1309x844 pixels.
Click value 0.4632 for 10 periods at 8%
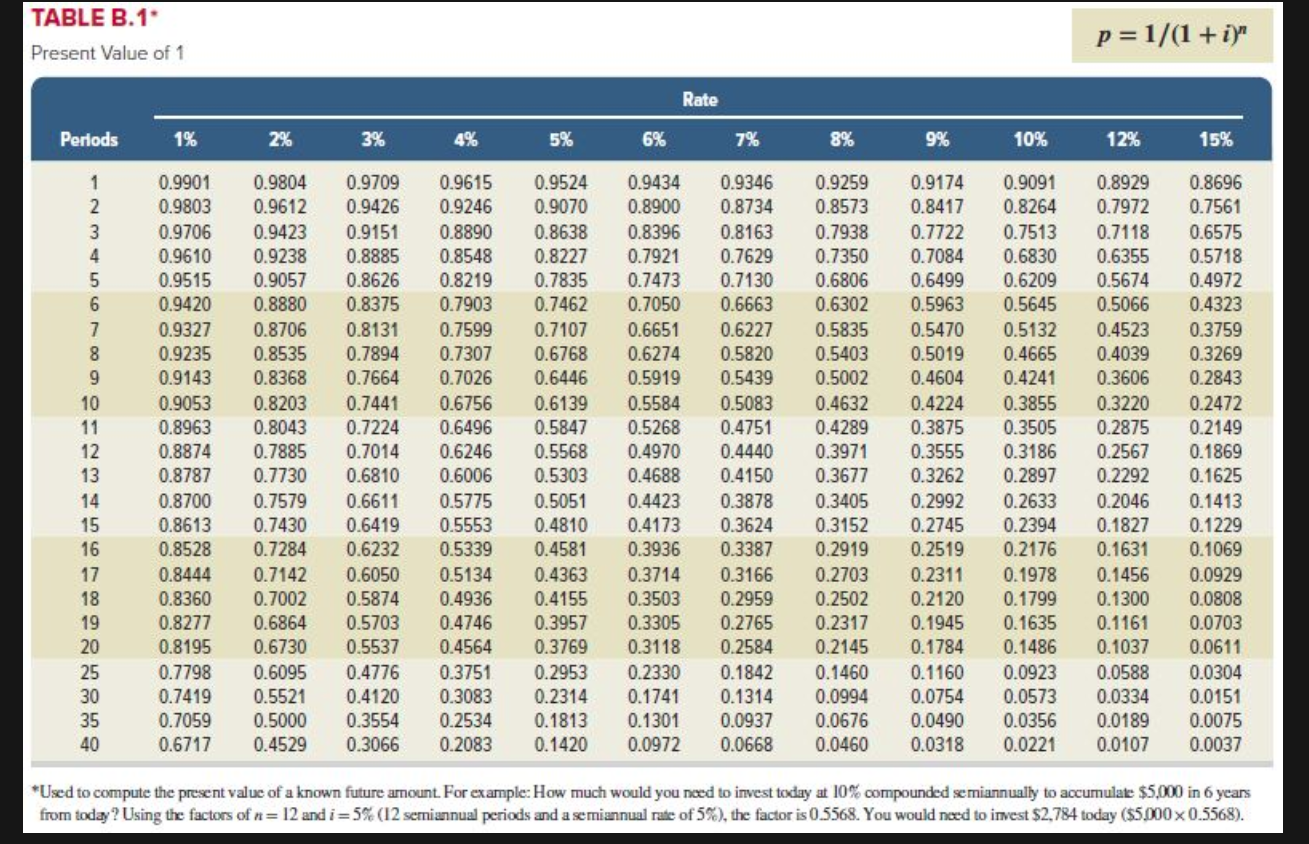point(842,405)
